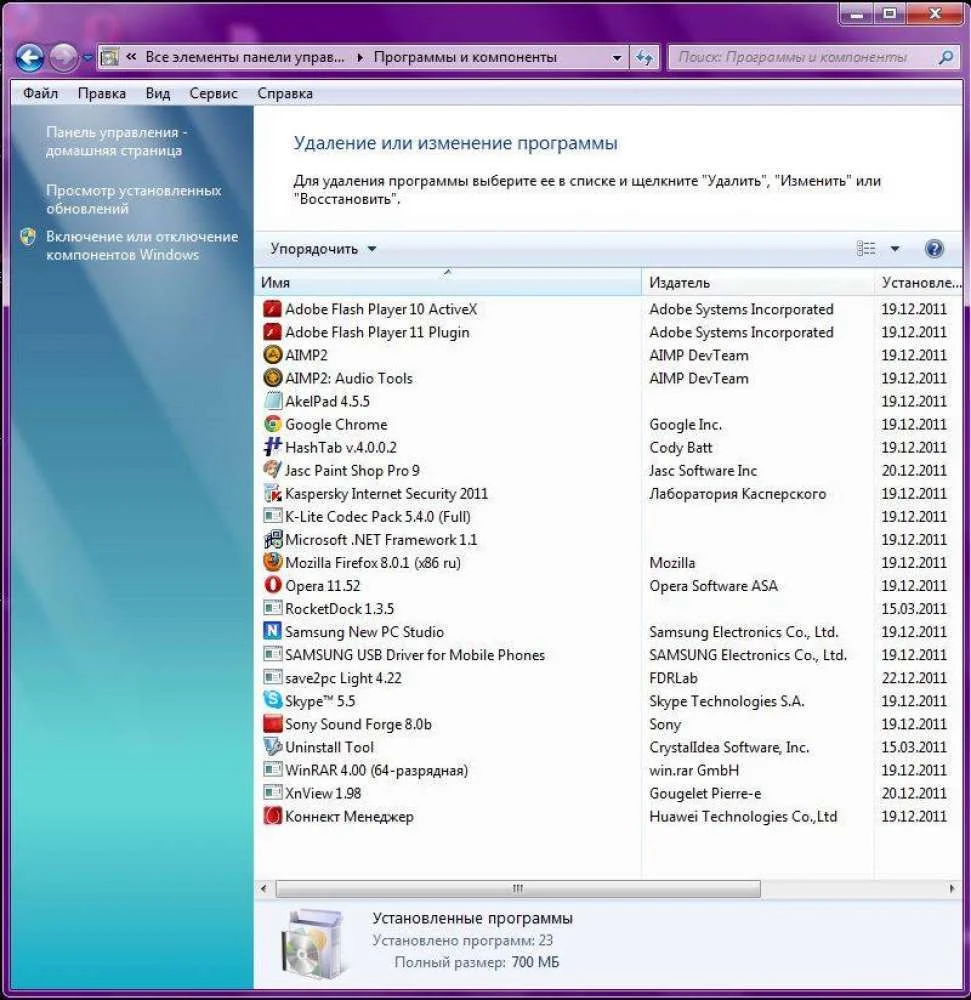
Task: Click the RocketDock 1.3.5 icon
Action: click(272, 608)
